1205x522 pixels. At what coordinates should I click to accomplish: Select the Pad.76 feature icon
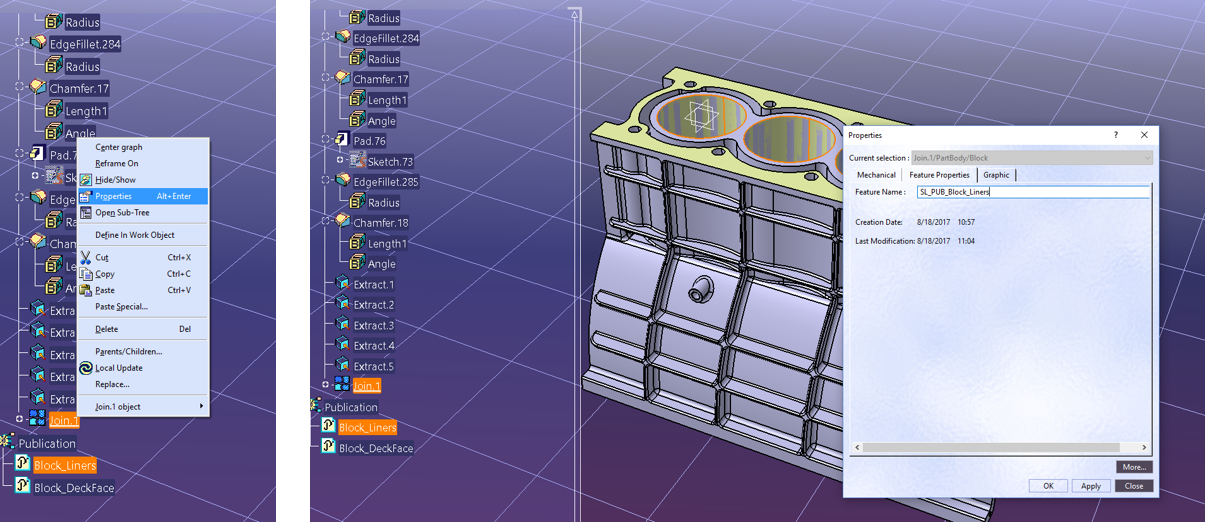pyautogui.click(x=342, y=141)
